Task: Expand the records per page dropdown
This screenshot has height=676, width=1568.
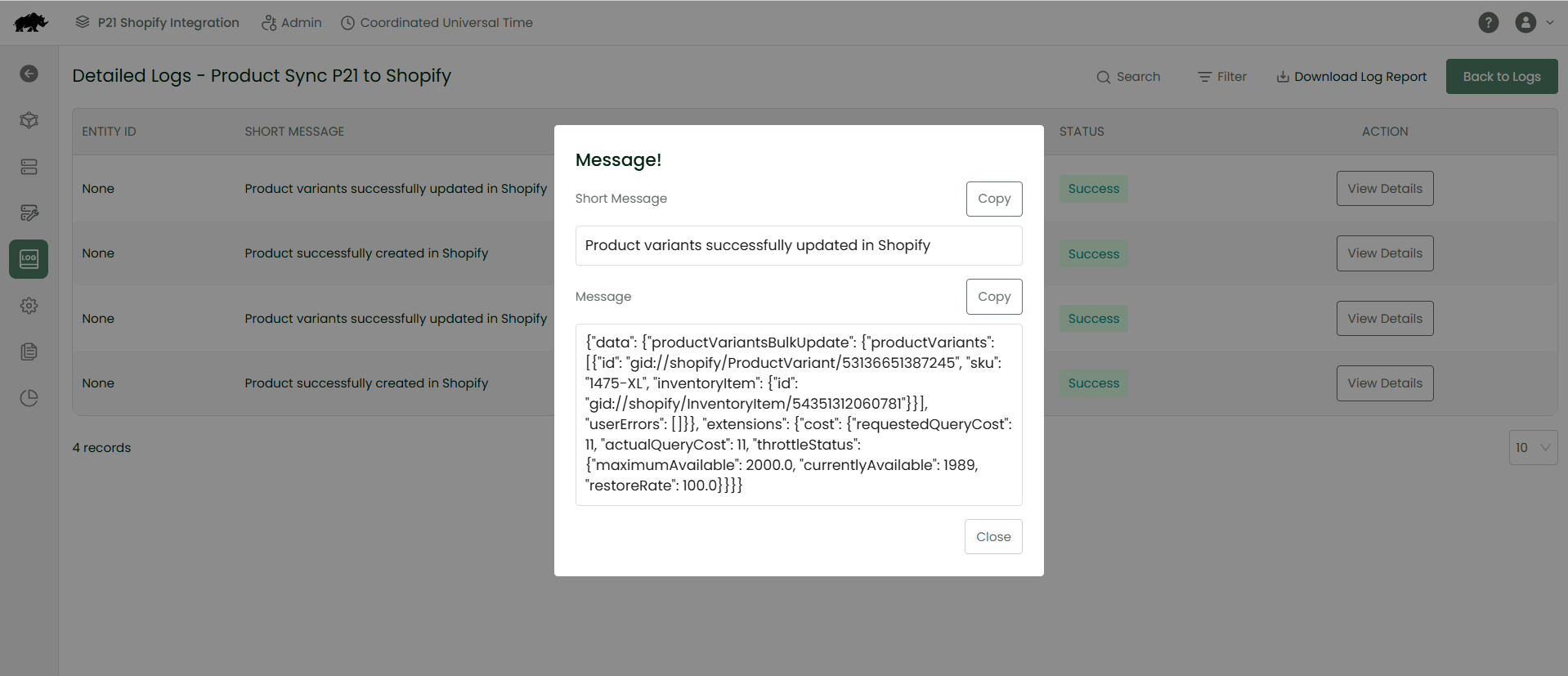Action: (1532, 448)
